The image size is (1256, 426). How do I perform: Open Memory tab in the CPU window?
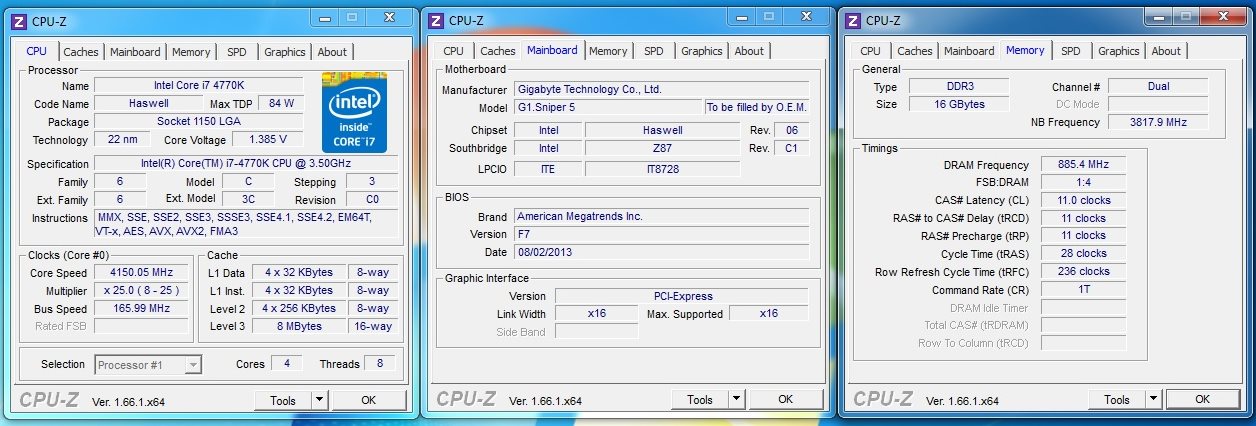pos(191,52)
